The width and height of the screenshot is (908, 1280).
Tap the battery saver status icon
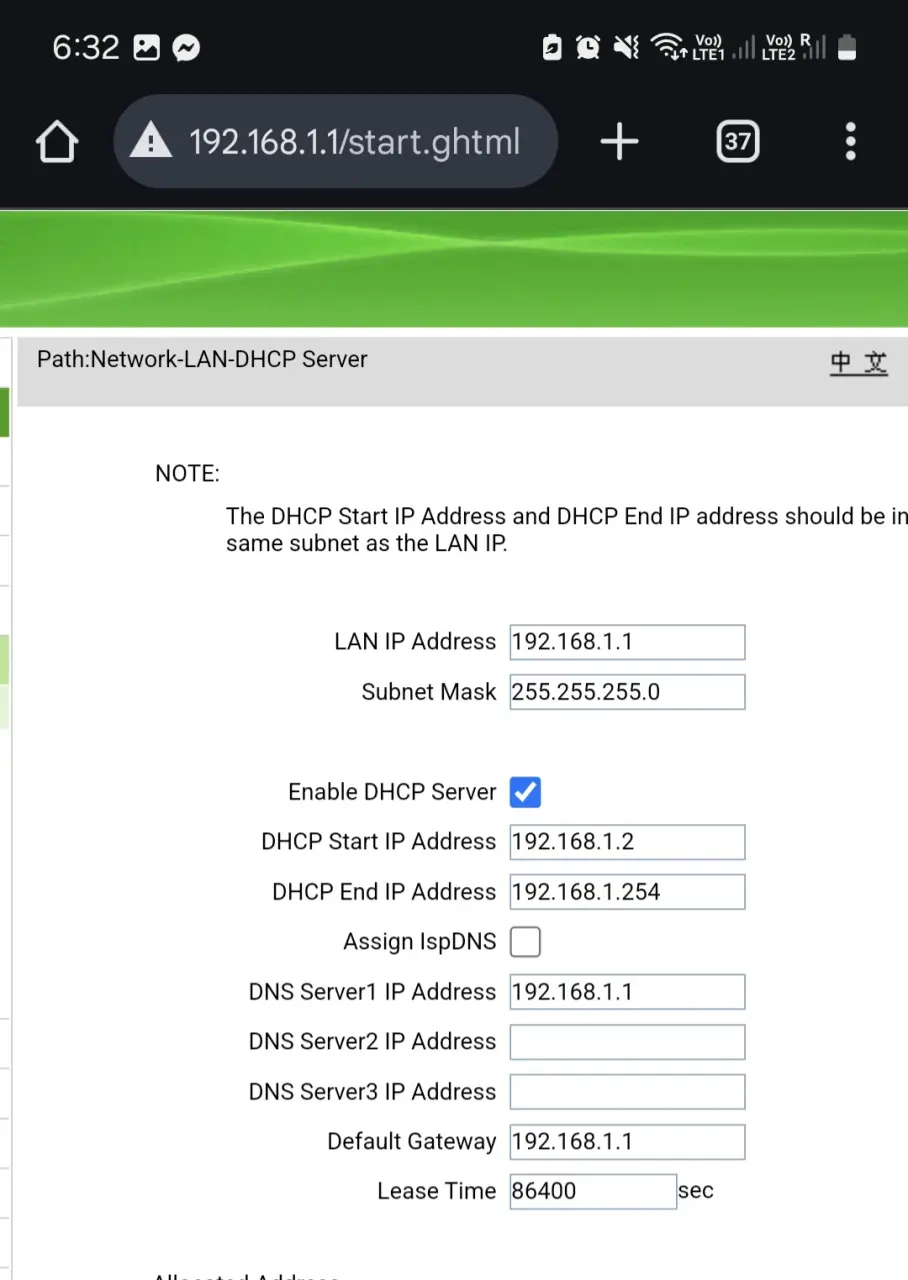tap(552, 47)
